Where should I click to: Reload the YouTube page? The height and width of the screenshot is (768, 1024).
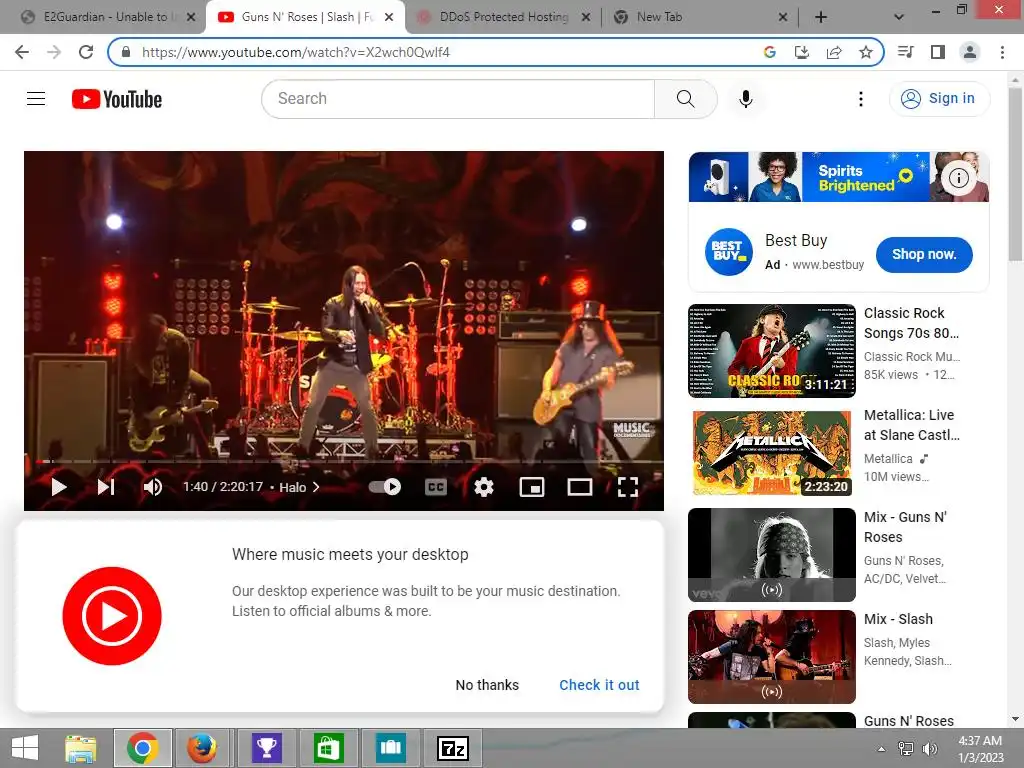click(86, 52)
